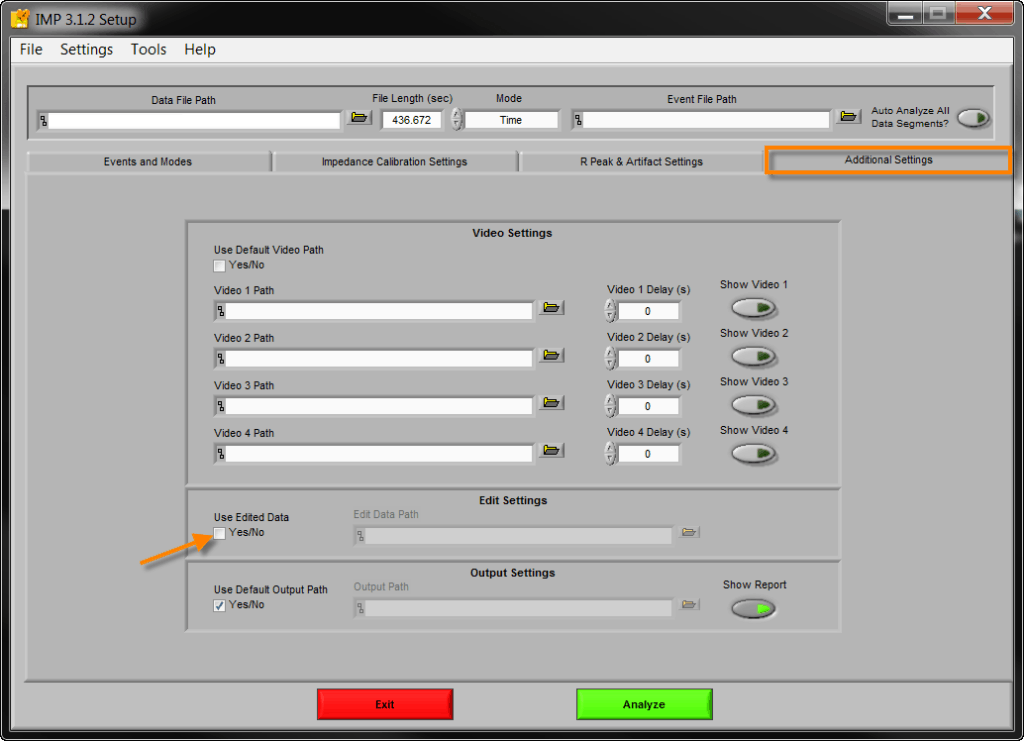Open the File menu

click(x=31, y=50)
